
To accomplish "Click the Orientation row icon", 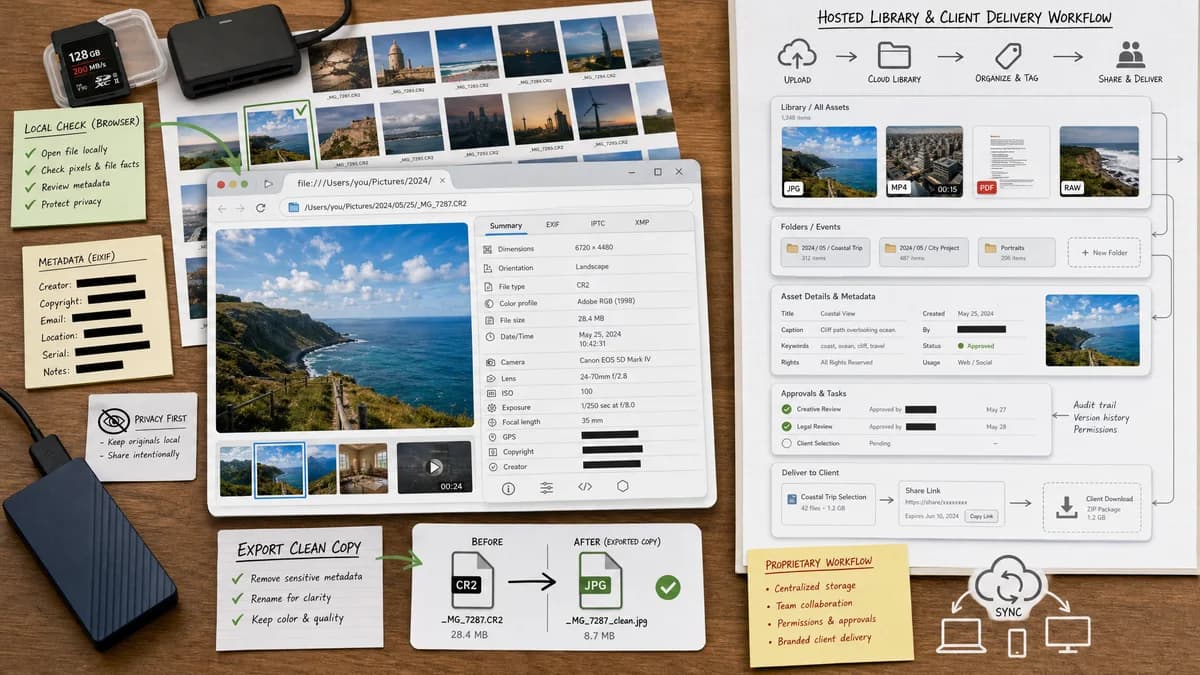I will (x=488, y=268).
